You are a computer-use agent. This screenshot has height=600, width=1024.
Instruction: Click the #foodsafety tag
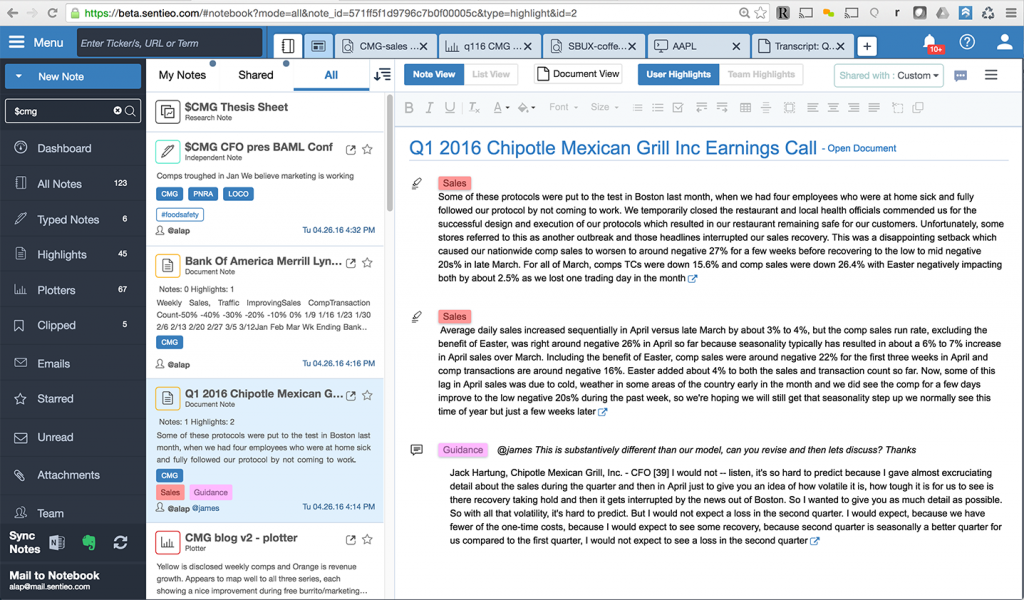[180, 214]
